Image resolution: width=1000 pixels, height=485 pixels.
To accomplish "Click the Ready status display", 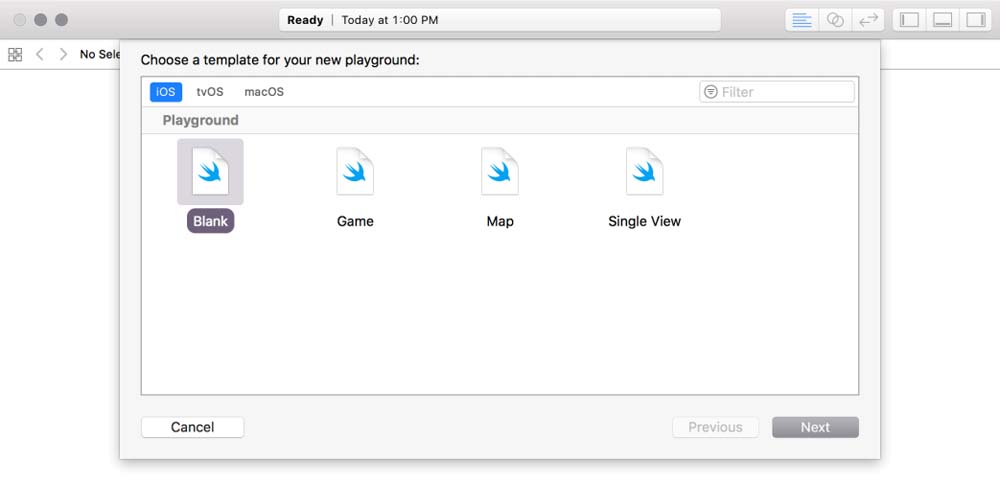I will pyautogui.click(x=500, y=20).
